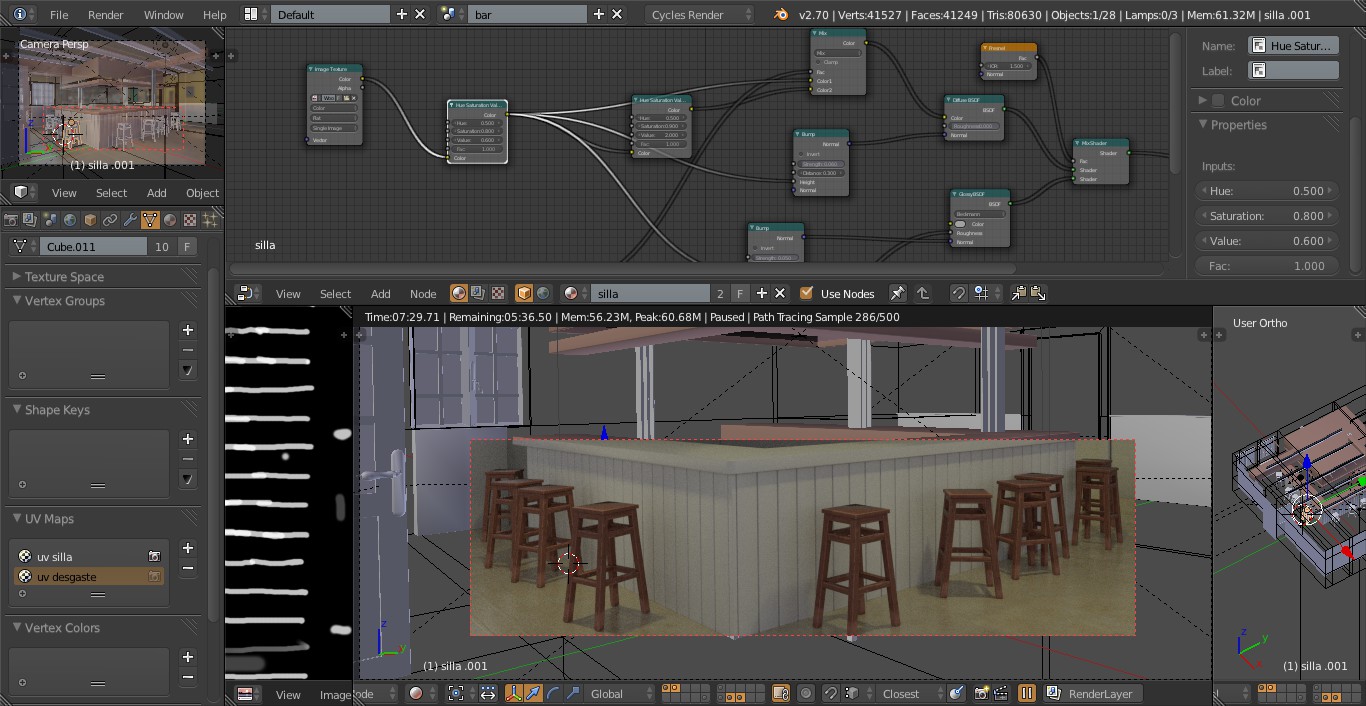Open the File menu
1366x706 pixels.
coord(59,15)
